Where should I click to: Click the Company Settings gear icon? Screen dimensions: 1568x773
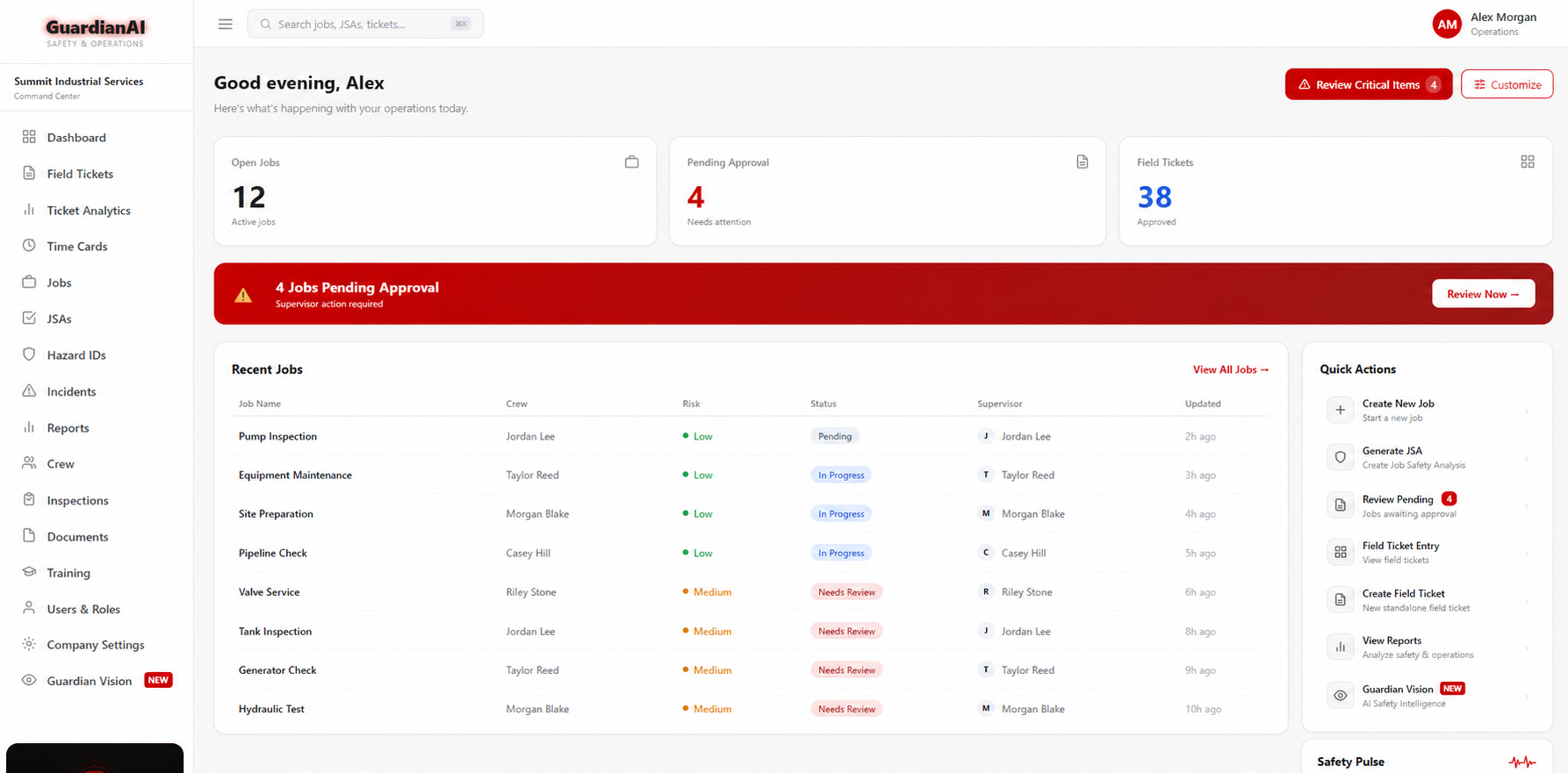(x=29, y=644)
